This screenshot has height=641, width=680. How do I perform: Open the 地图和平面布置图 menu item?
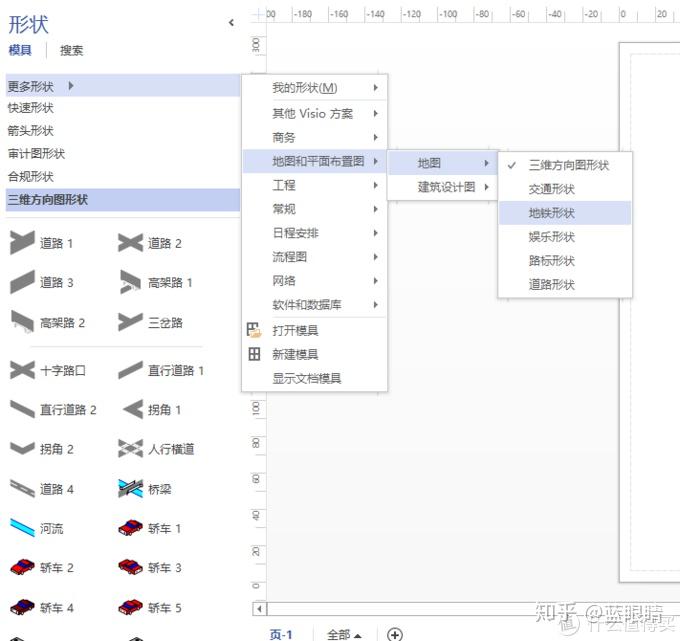click(314, 161)
